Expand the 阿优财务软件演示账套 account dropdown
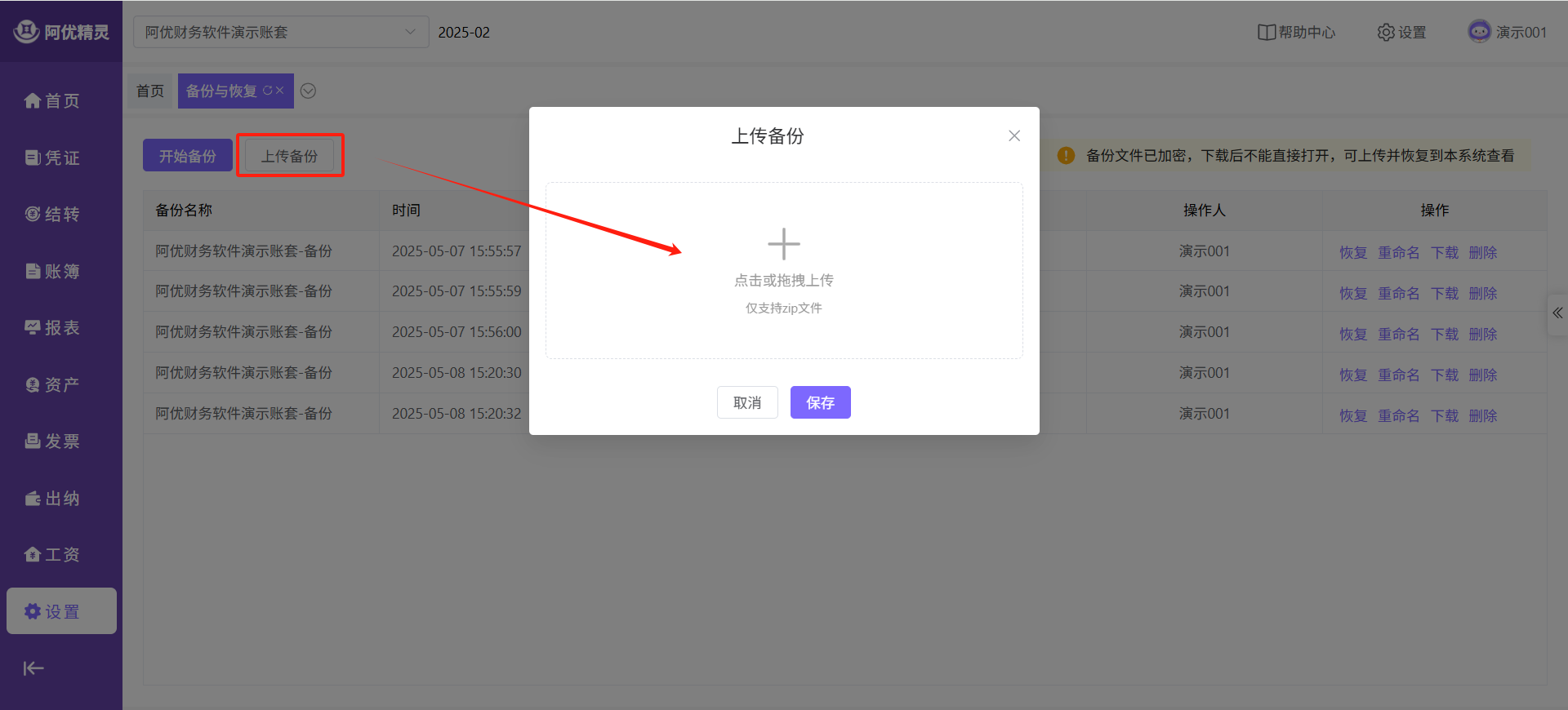Image resolution: width=1568 pixels, height=710 pixels. pyautogui.click(x=280, y=33)
